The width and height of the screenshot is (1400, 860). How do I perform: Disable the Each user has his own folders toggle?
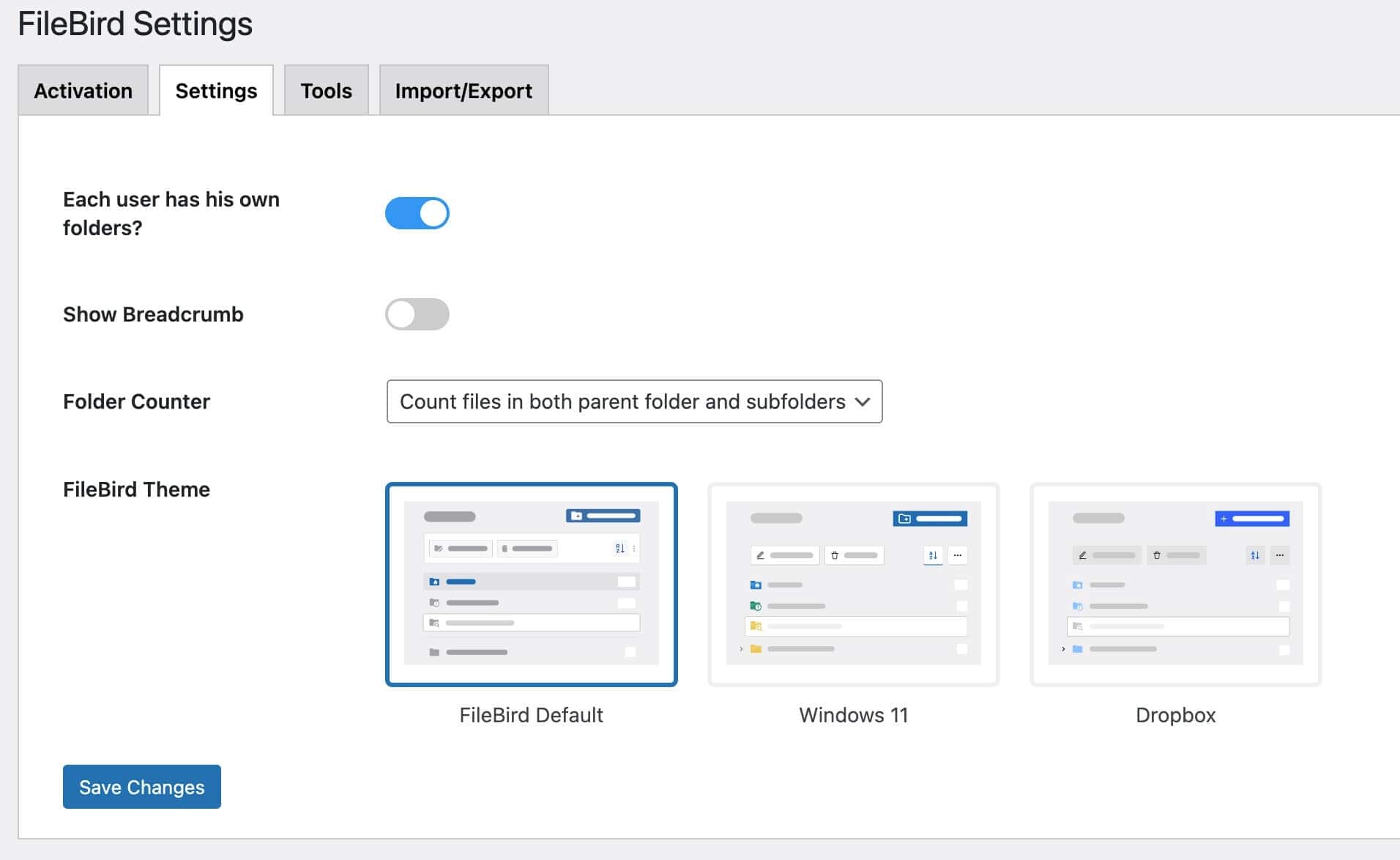[417, 213]
